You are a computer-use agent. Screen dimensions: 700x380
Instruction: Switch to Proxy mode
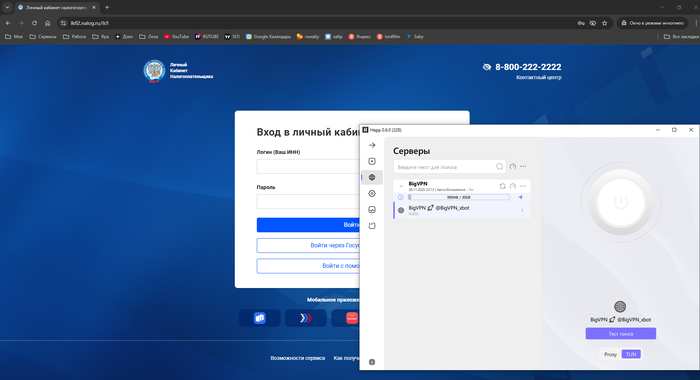point(610,354)
